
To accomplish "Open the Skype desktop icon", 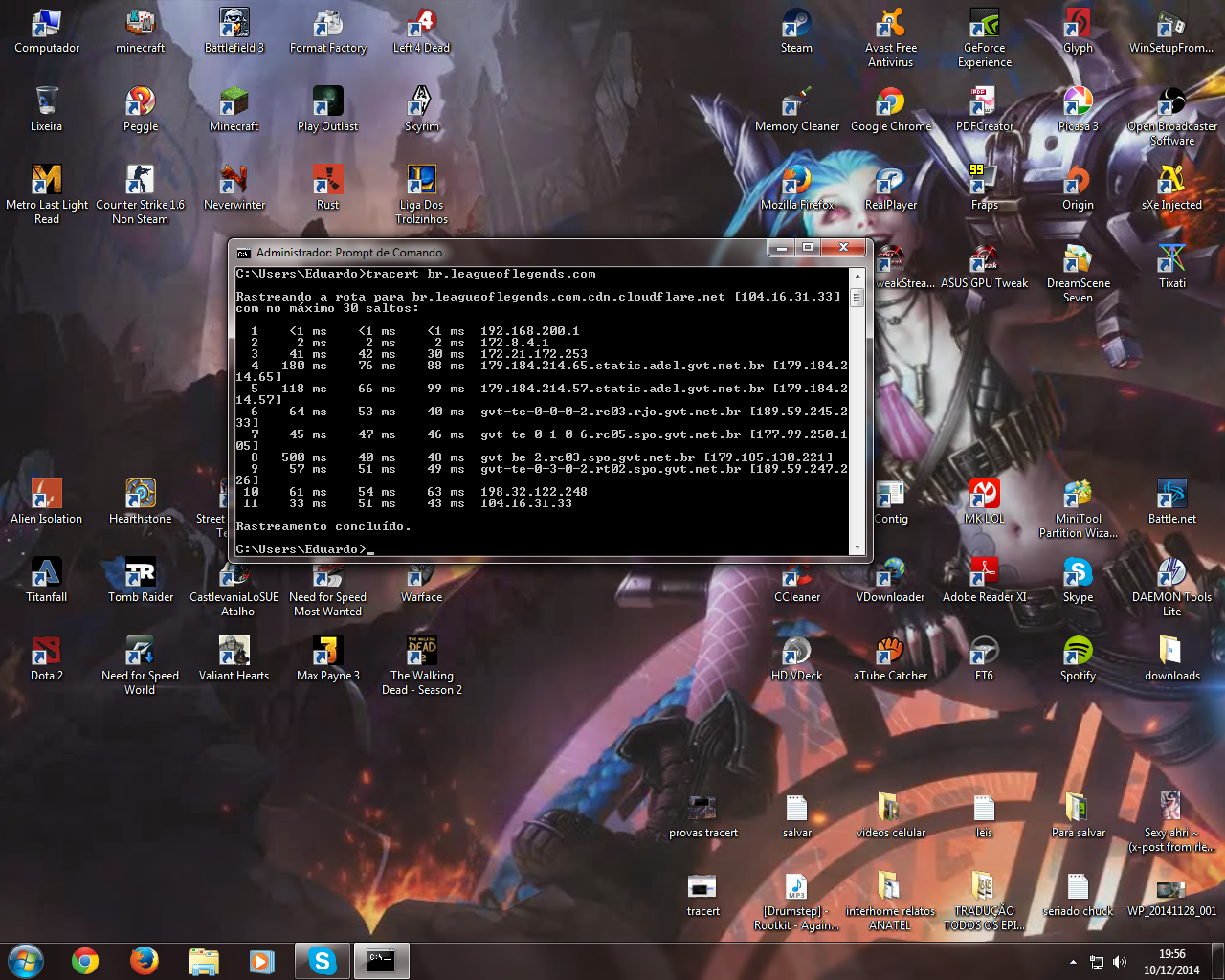I will coord(1079,581).
